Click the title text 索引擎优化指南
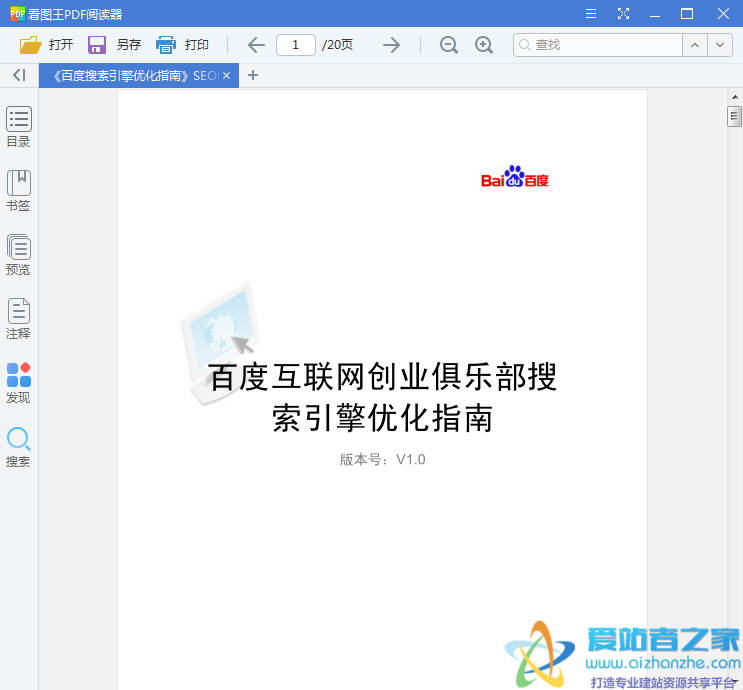The height and width of the screenshot is (690, 743). (382, 418)
